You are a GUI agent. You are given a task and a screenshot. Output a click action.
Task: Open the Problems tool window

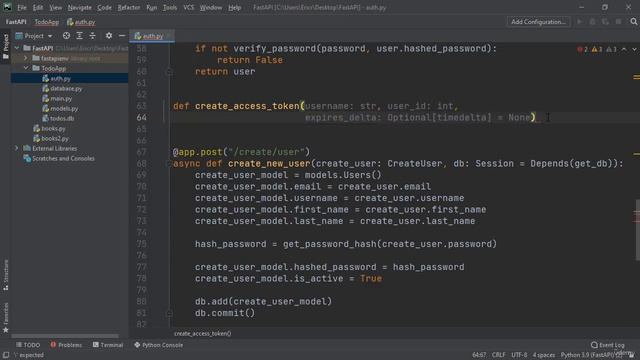tap(66, 345)
